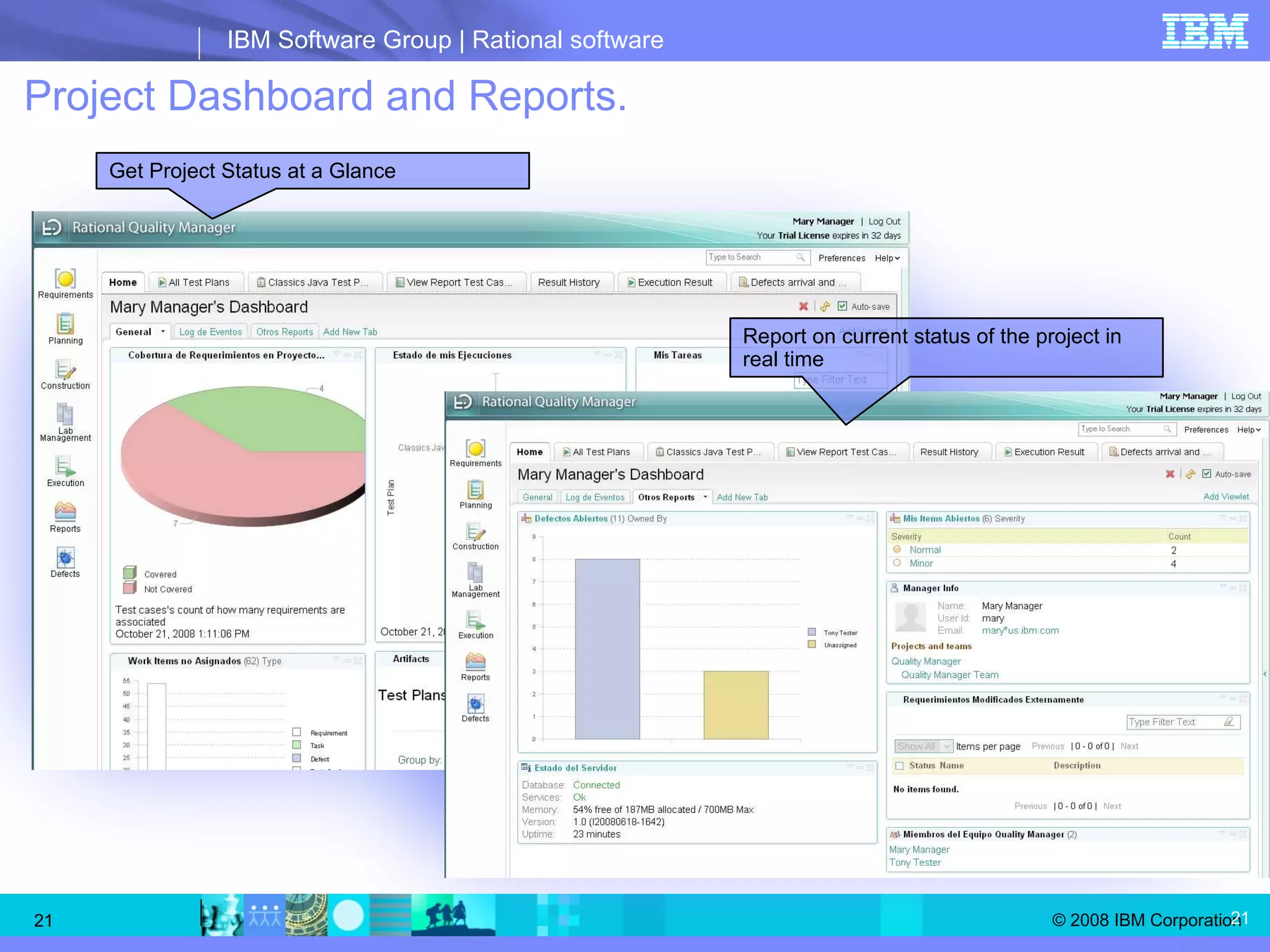Toggle Auto-save checkbox in front window
The height and width of the screenshot is (952, 1270).
(1207, 474)
